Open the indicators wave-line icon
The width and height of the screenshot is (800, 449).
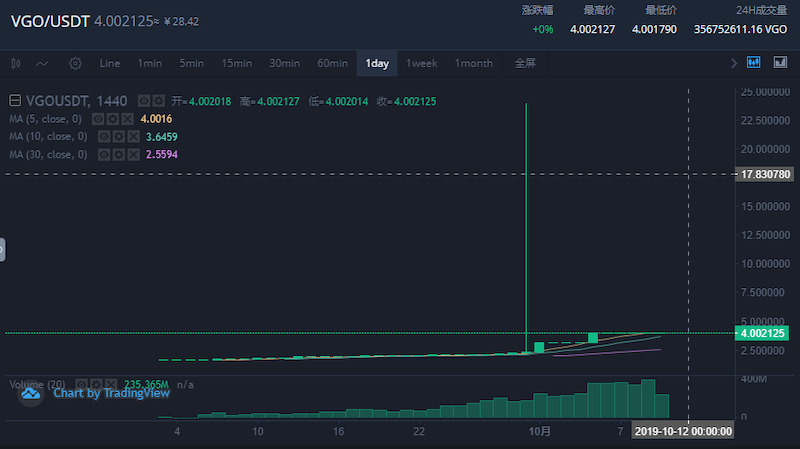click(x=42, y=63)
